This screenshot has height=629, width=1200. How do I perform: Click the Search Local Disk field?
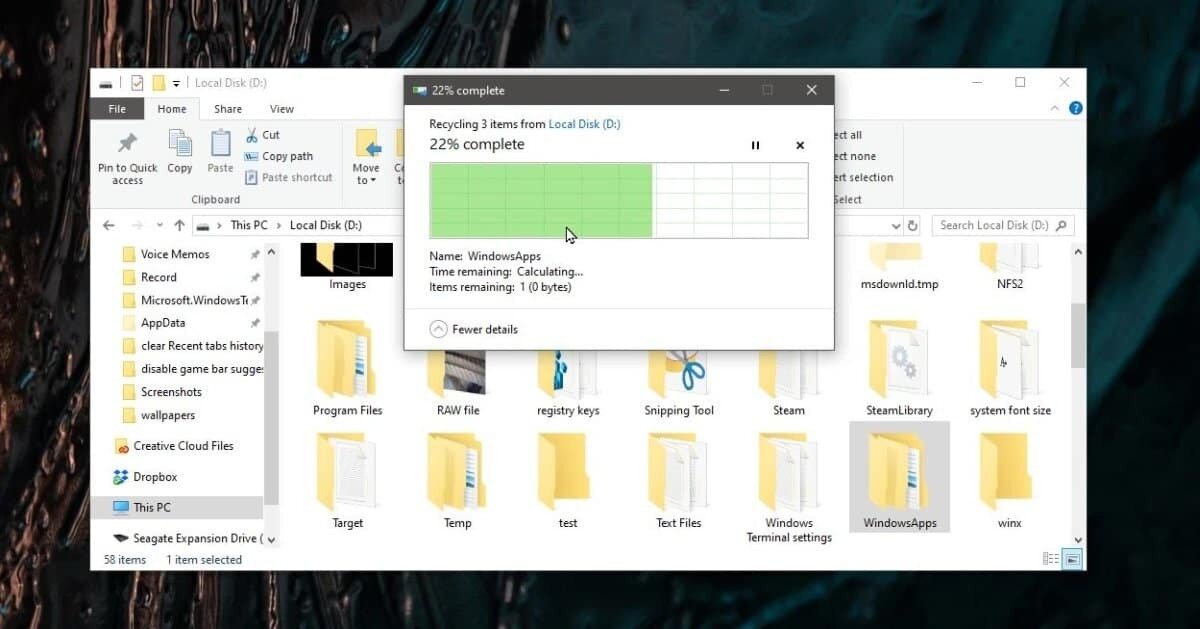pos(1000,225)
